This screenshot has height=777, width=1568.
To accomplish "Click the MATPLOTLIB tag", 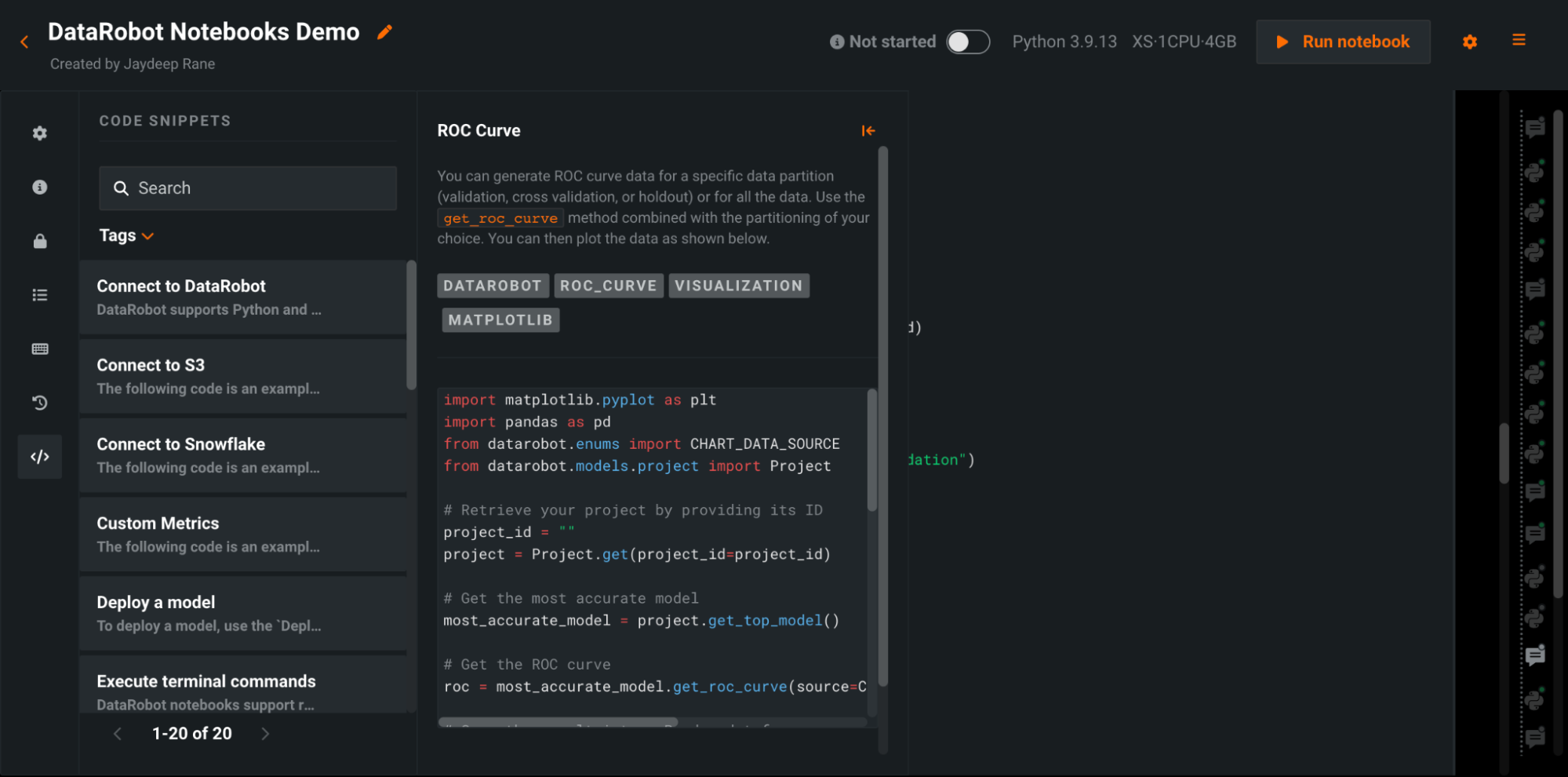I will 500,320.
